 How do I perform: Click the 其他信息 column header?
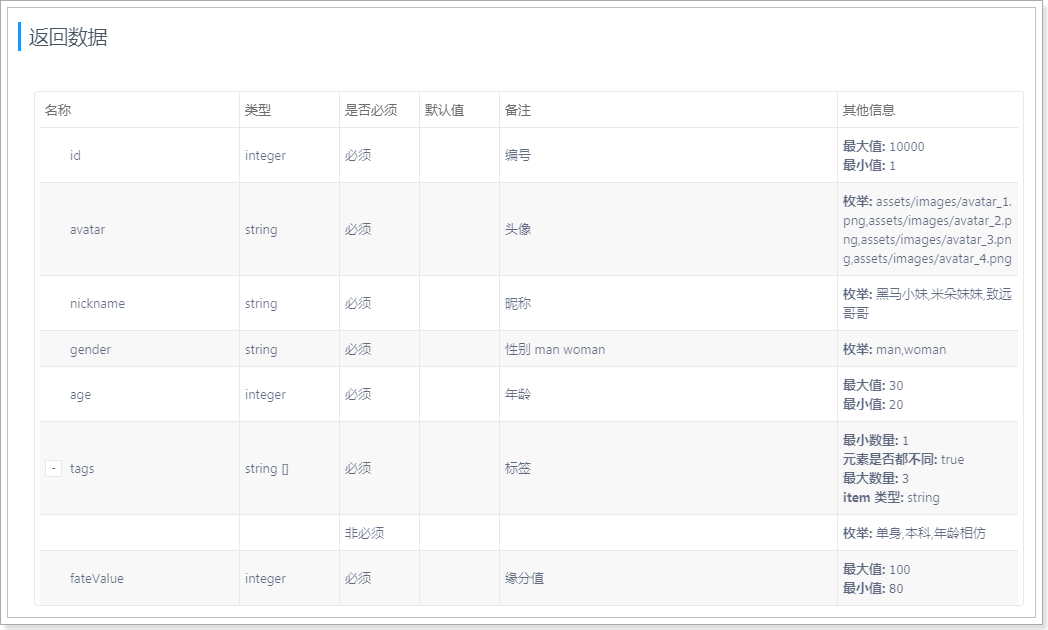(869, 110)
